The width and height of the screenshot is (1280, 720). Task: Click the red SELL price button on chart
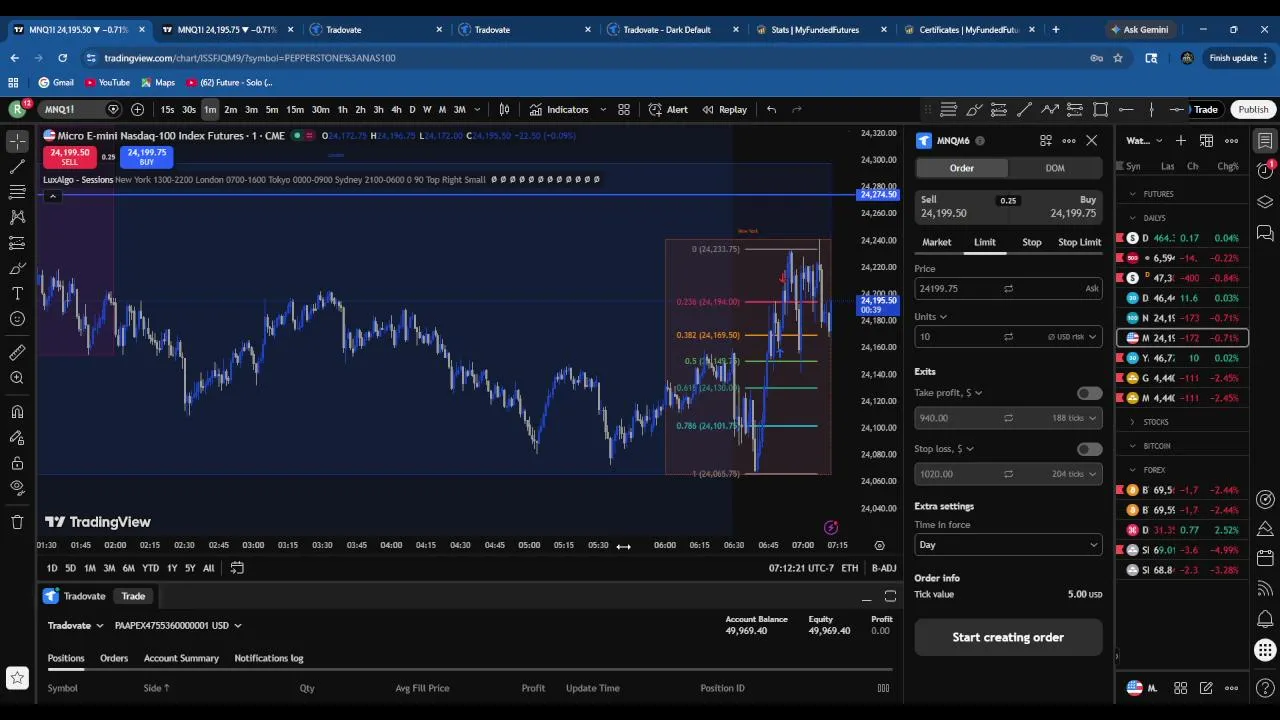pos(69,157)
